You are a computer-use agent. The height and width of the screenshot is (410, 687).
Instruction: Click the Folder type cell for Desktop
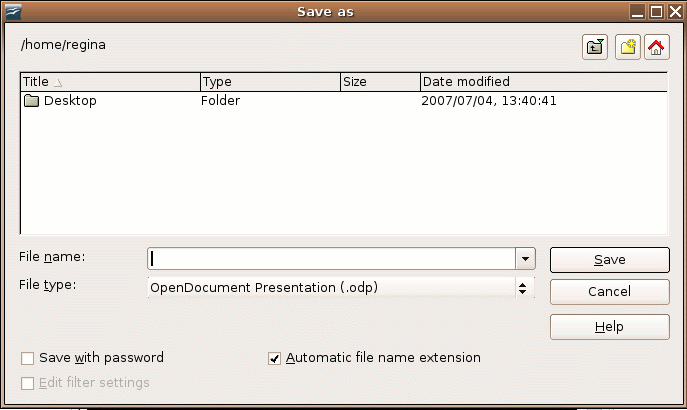pyautogui.click(x=220, y=101)
